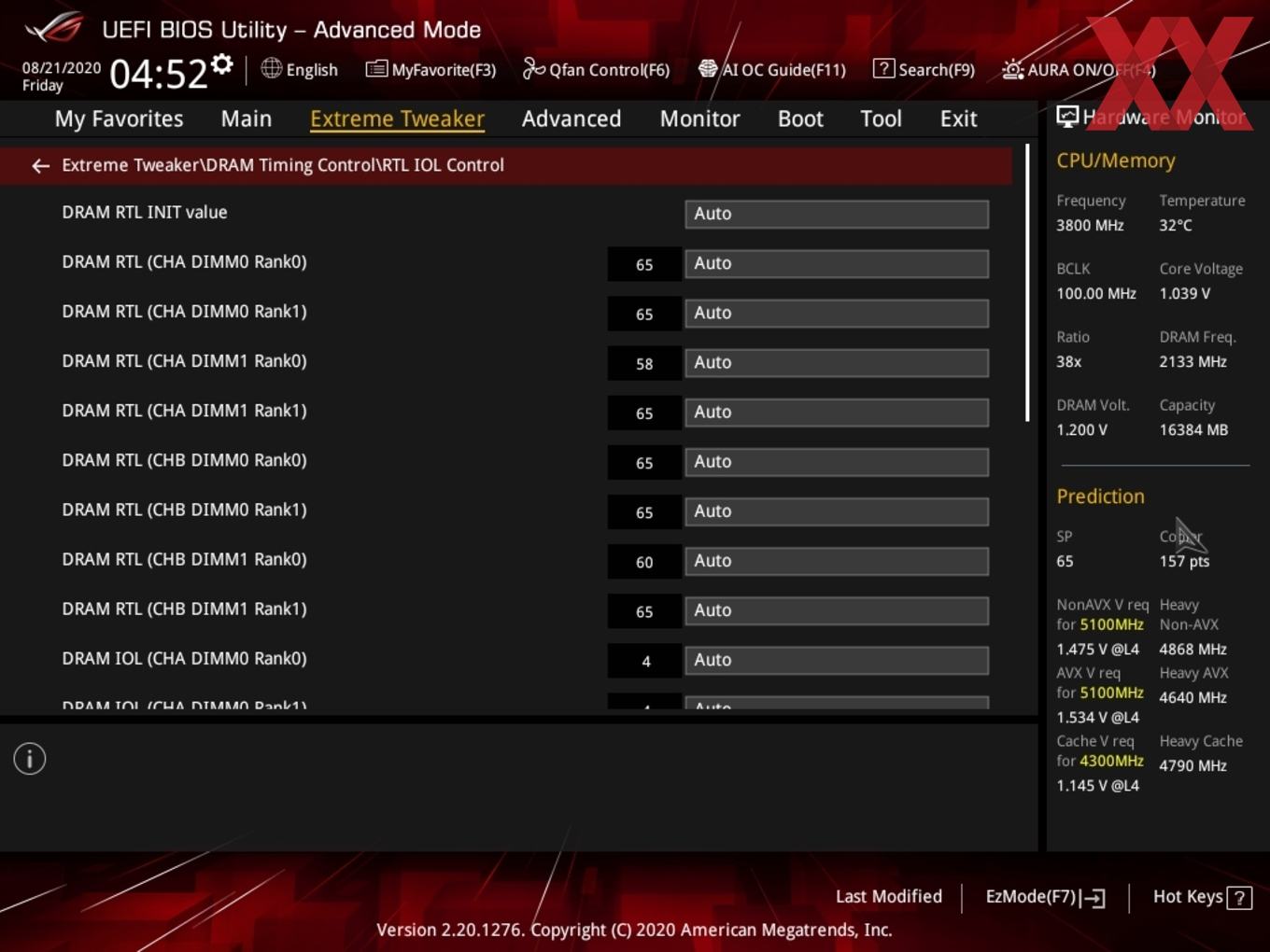Click the Cooler 157 pts prediction
This screenshot has height=952, width=1270.
point(1184,561)
